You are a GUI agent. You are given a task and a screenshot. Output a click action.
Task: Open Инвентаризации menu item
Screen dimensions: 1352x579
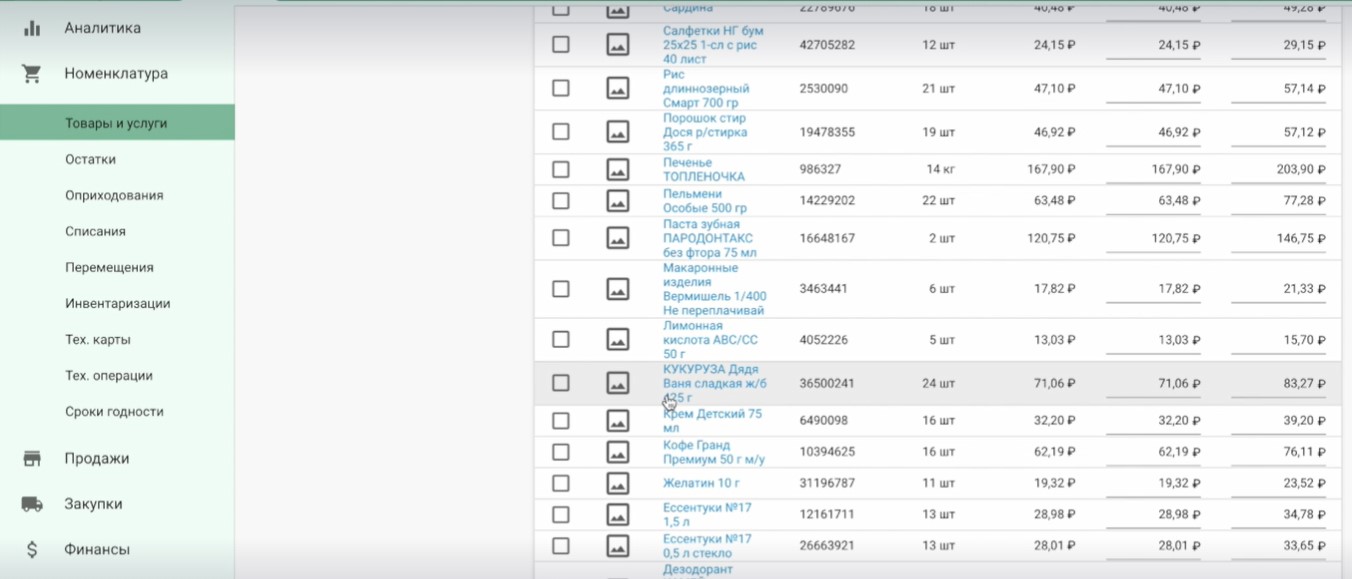(118, 303)
